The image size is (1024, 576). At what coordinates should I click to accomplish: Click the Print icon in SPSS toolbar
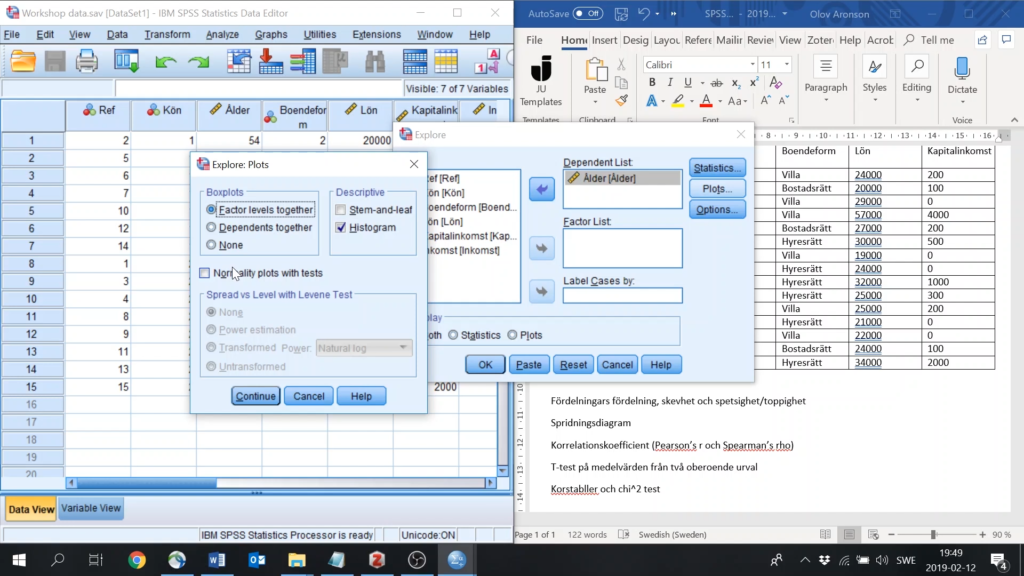click(86, 61)
